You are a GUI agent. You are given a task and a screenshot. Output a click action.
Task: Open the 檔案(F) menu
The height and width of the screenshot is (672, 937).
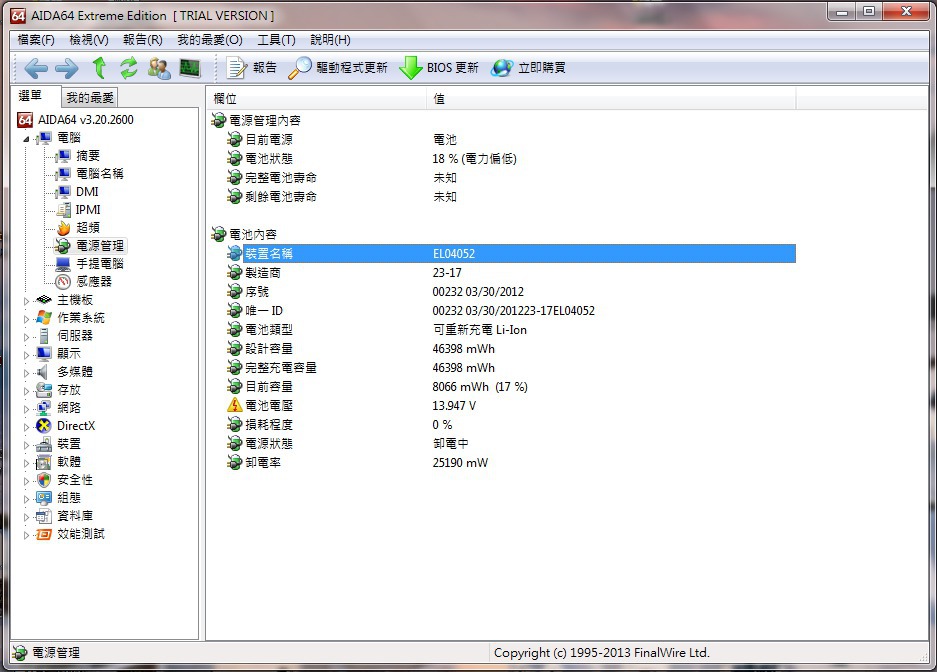pos(36,40)
